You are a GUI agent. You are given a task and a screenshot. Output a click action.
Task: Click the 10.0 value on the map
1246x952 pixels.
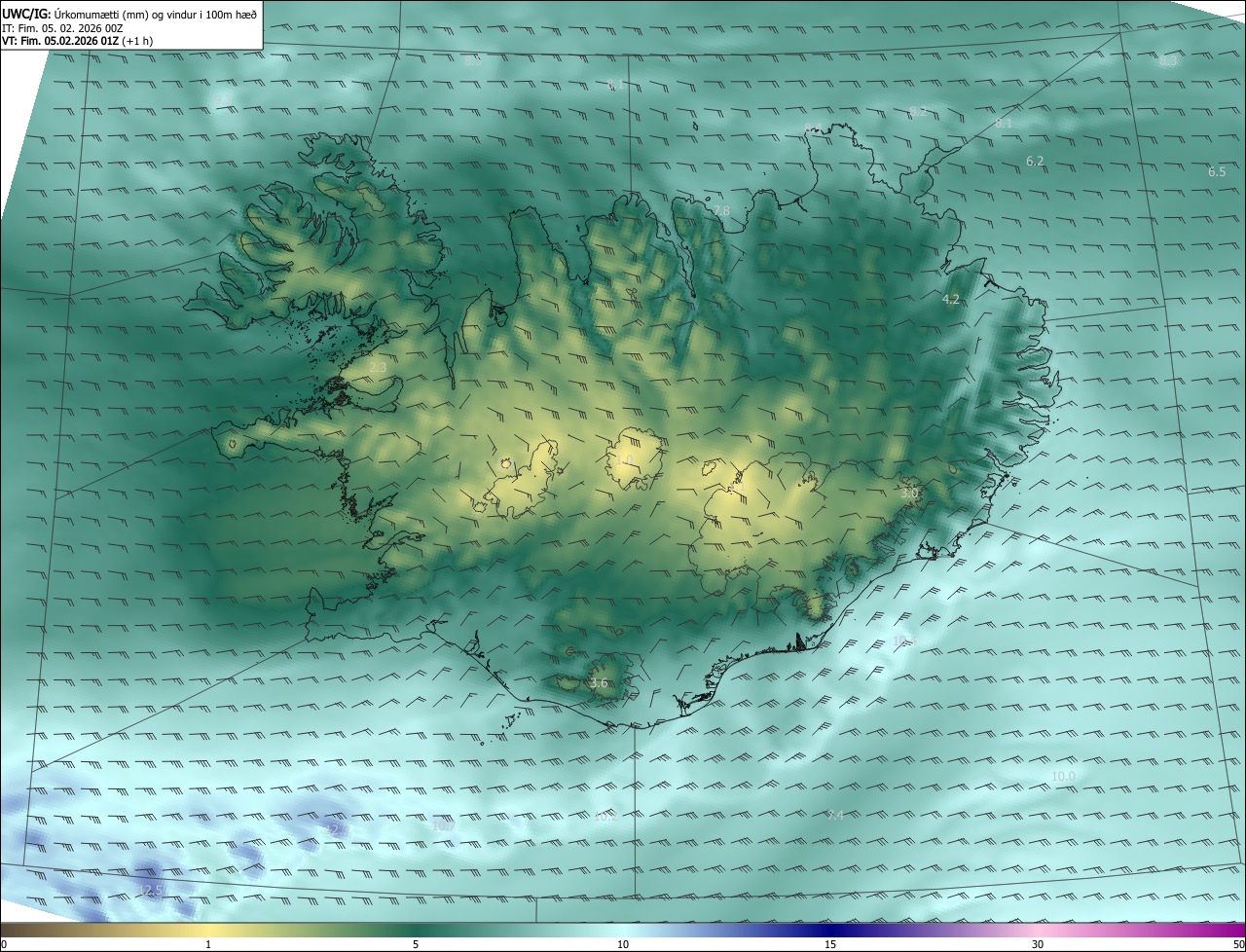tap(1063, 776)
